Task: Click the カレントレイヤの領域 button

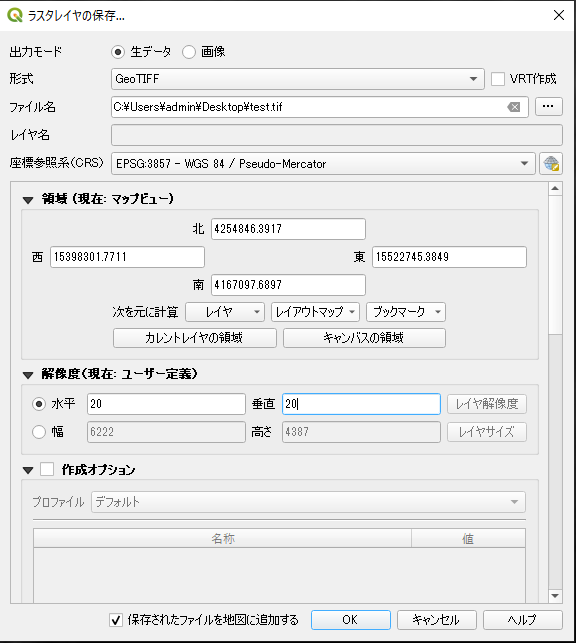Action: click(x=195, y=338)
